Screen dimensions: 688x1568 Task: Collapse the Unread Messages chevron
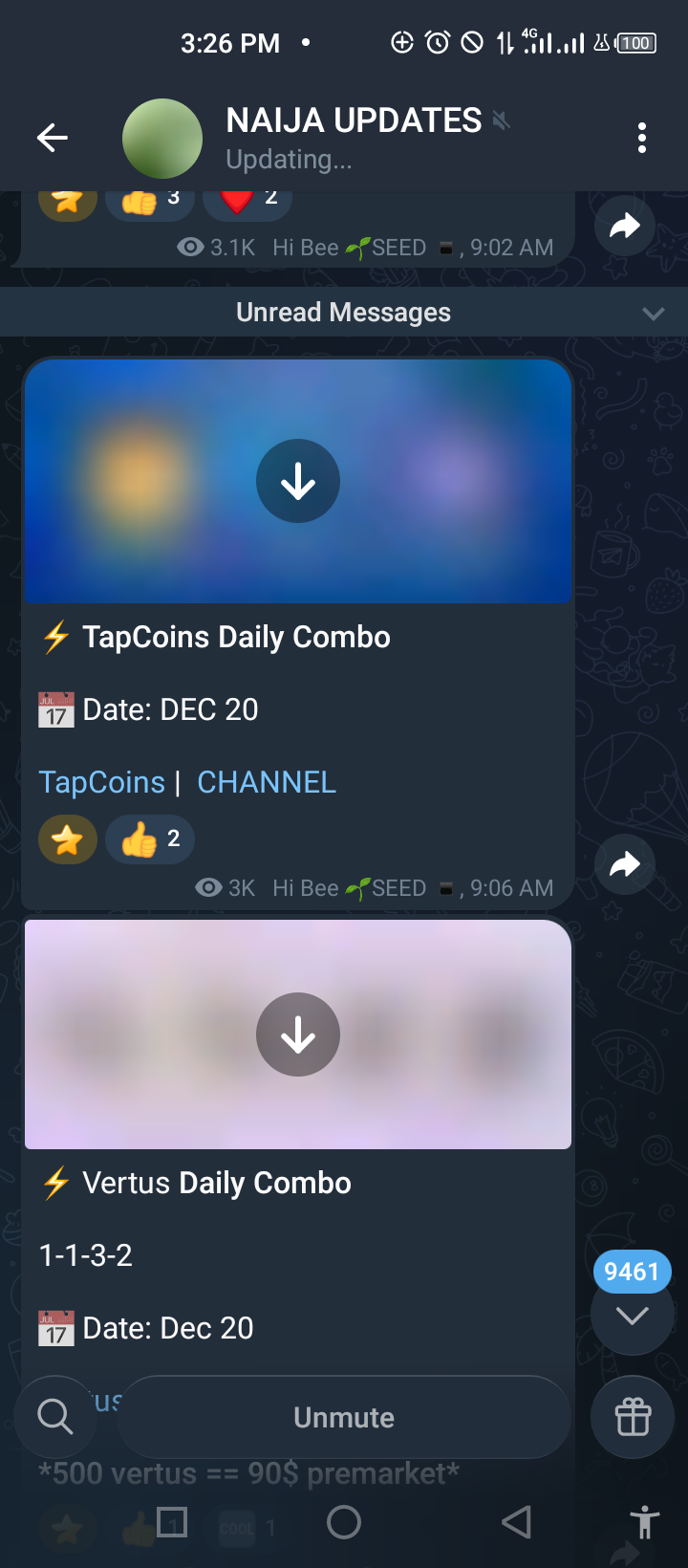[x=654, y=313]
